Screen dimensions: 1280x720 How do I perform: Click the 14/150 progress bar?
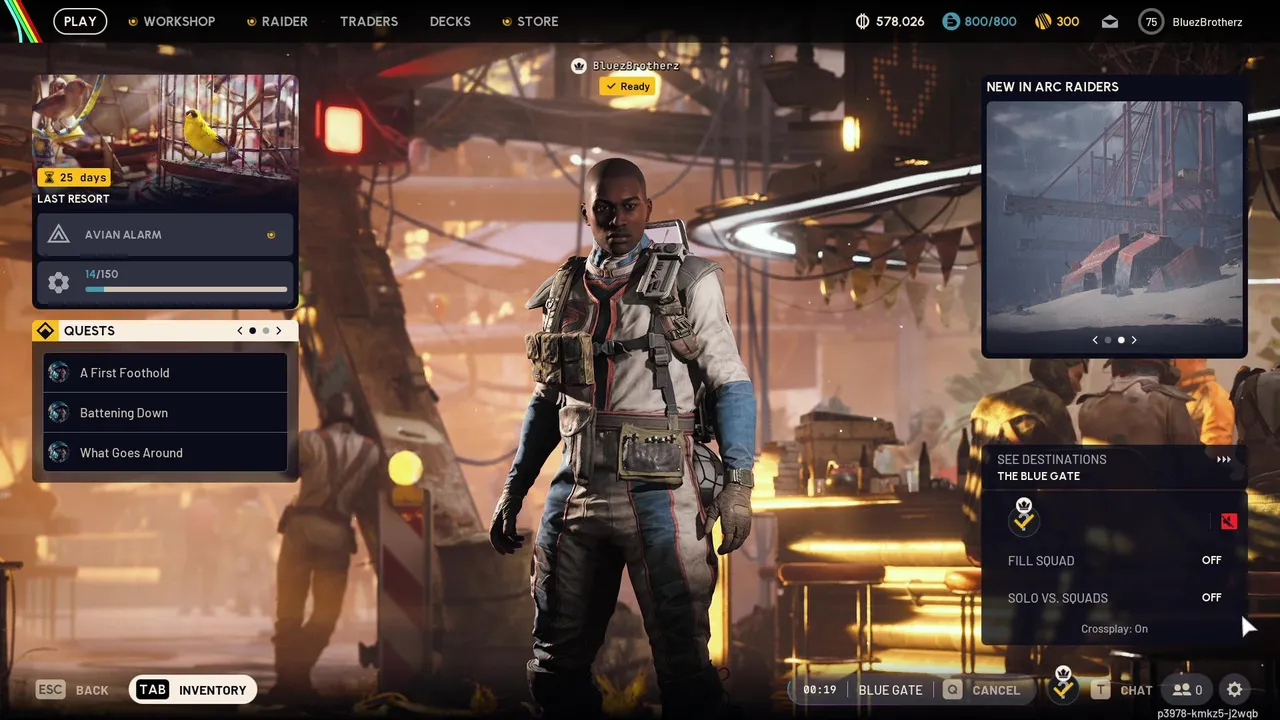186,290
